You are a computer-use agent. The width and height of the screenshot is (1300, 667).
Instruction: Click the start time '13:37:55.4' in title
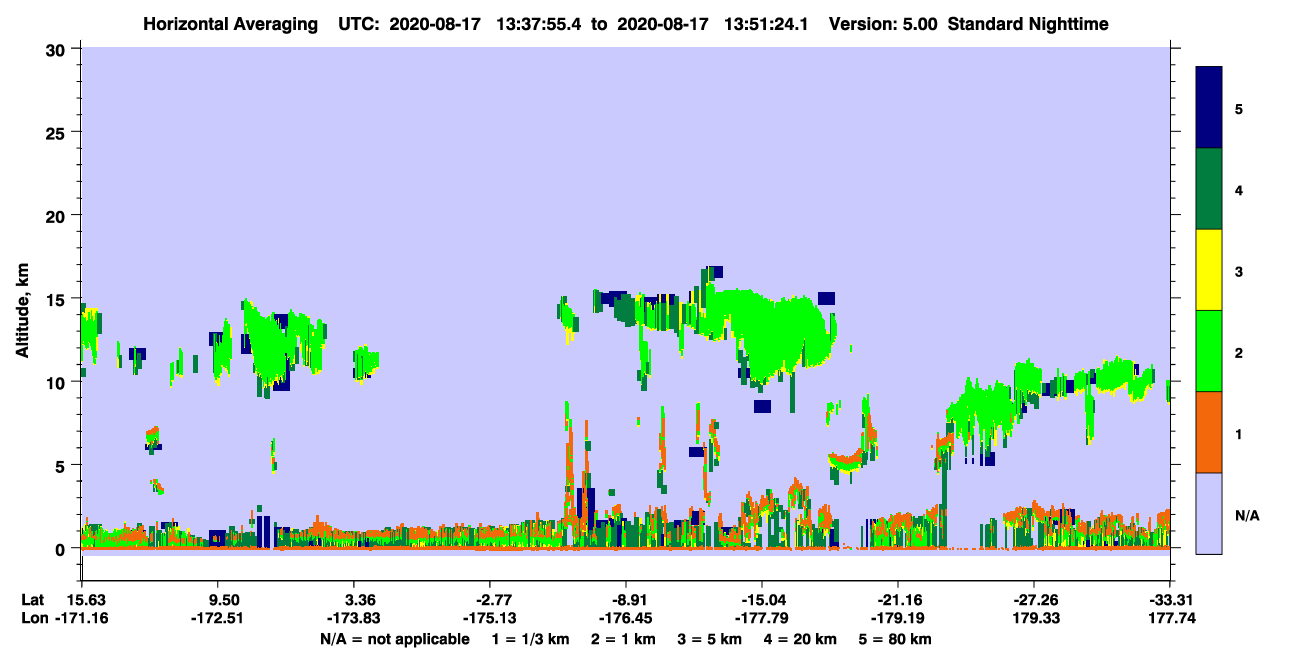(x=538, y=24)
